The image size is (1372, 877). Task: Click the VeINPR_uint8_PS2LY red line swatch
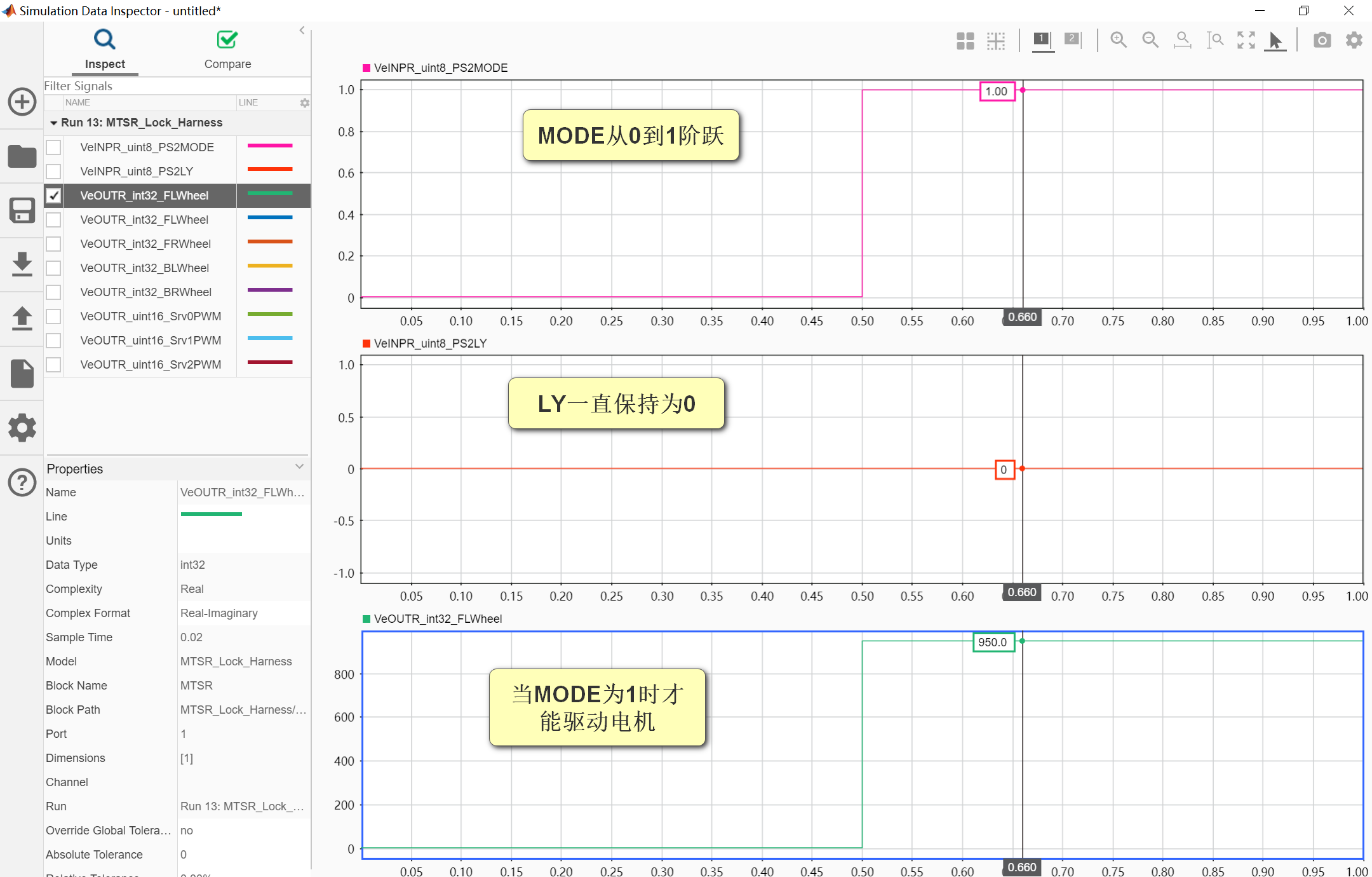pyautogui.click(x=269, y=170)
